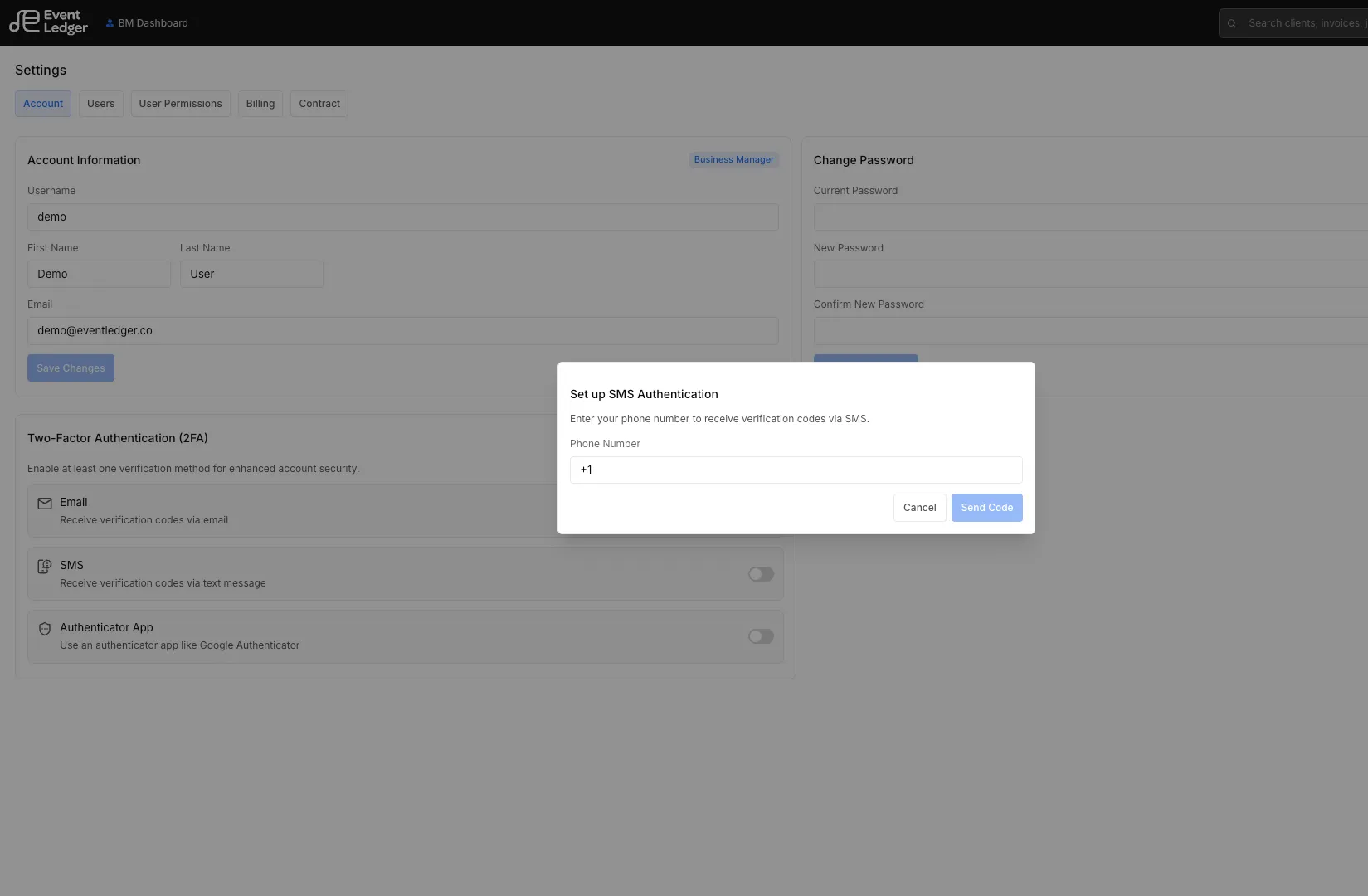The width and height of the screenshot is (1368, 896).
Task: Click the Change Password heading
Action: (x=864, y=160)
